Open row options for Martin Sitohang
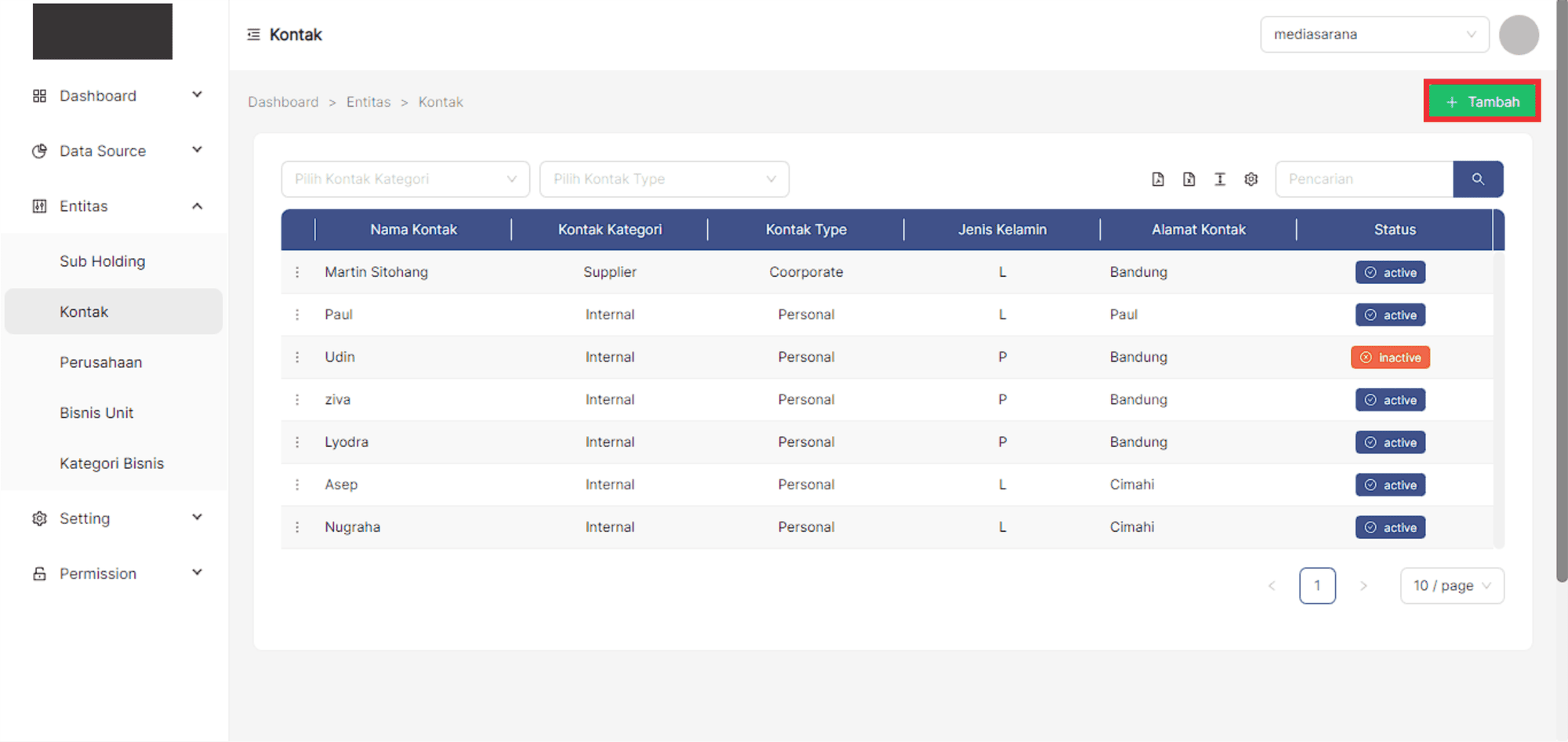 pos(297,272)
